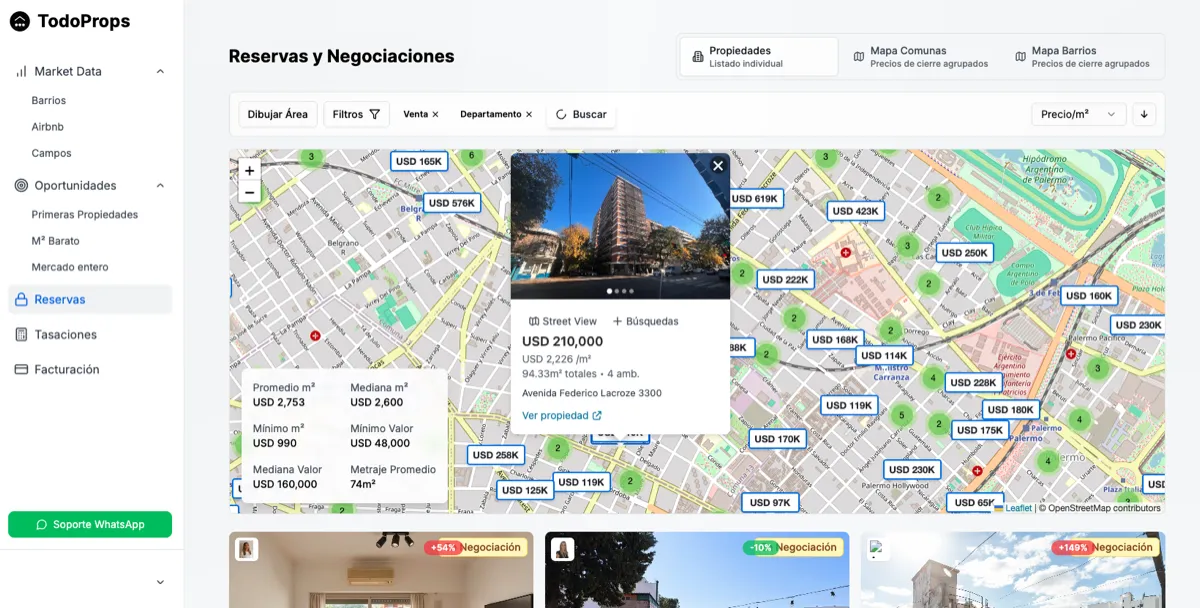1200x608 pixels.
Task: Collapse the Oportunidades section chevron
Action: coord(160,185)
